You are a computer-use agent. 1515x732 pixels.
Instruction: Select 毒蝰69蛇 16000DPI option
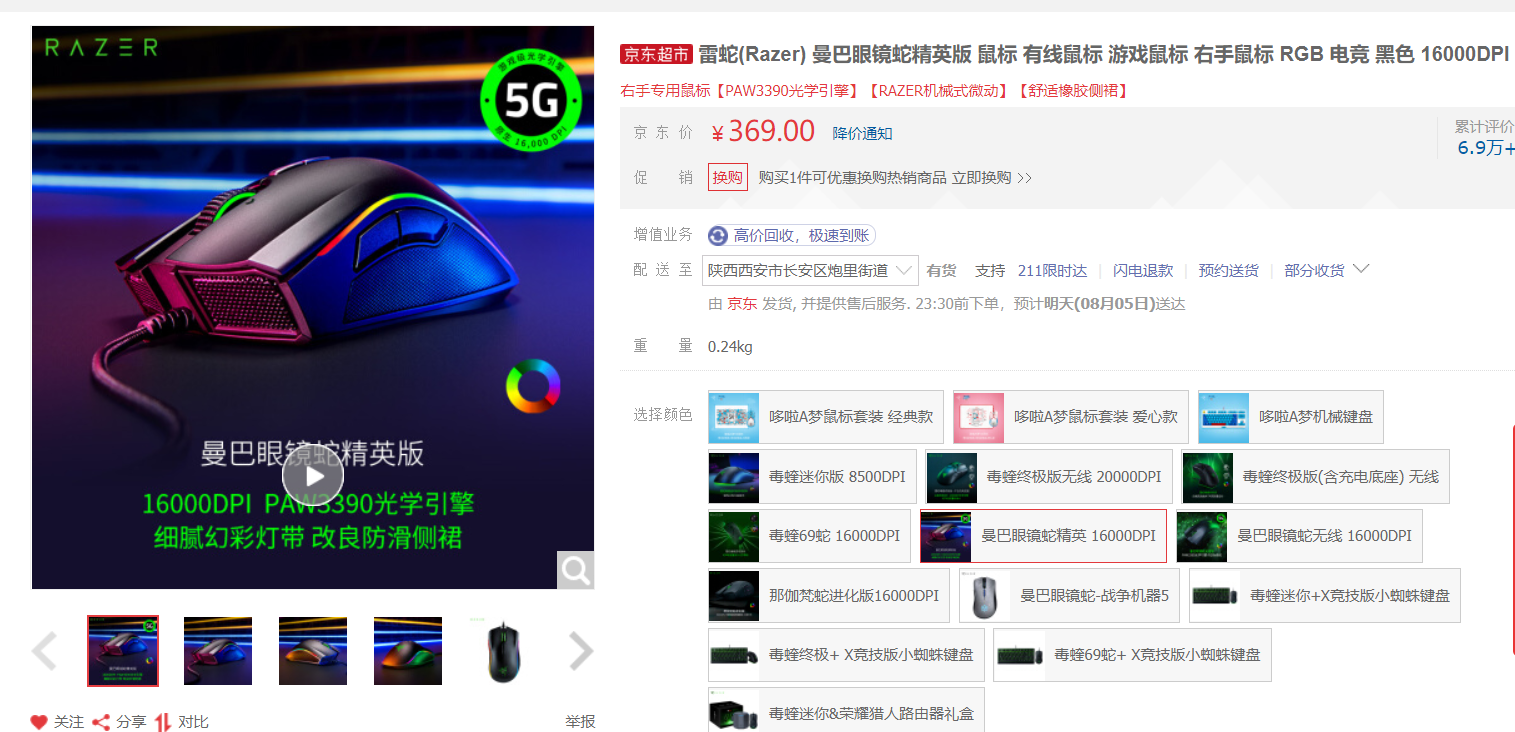point(809,535)
